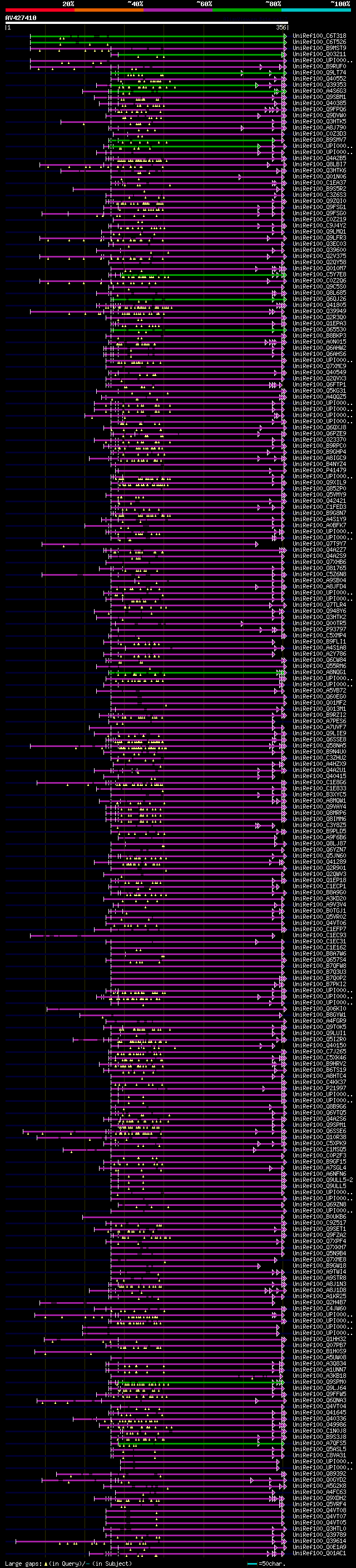Select the UniRef100_Q40415 label
The height and width of the screenshot is (1568, 356).
point(319,776)
